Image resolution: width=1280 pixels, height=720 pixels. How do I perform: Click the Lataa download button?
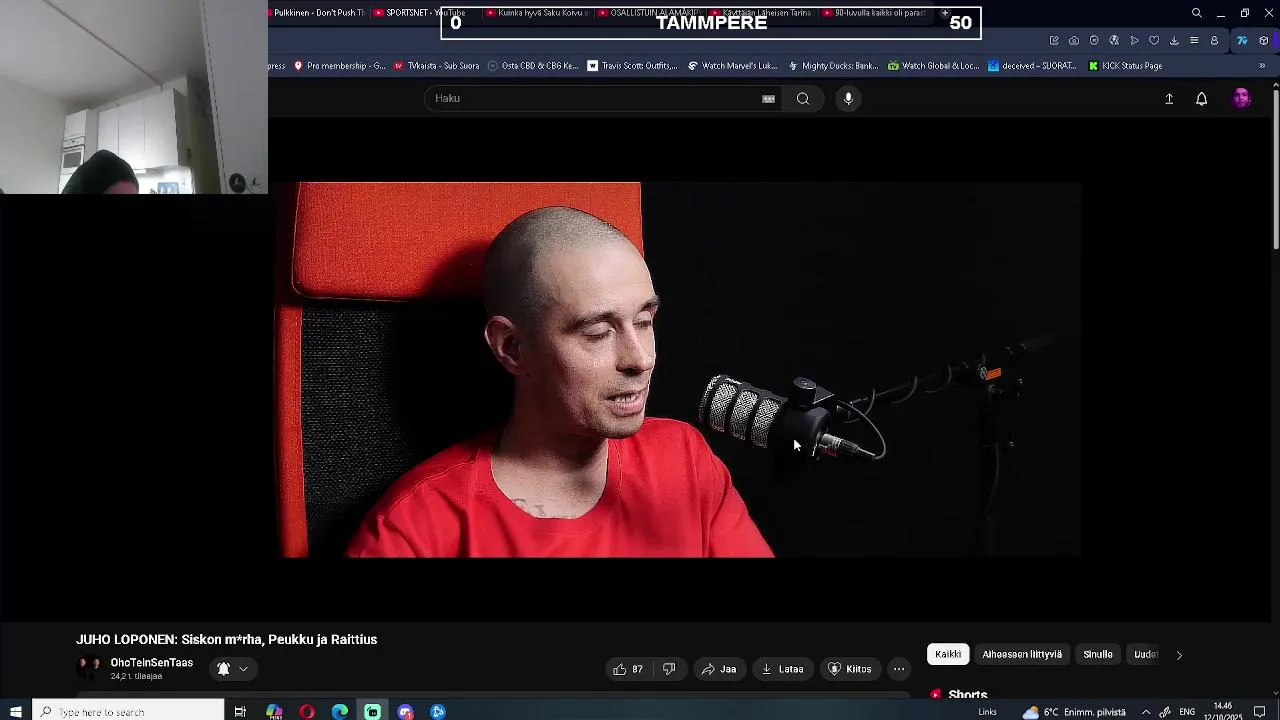point(782,669)
